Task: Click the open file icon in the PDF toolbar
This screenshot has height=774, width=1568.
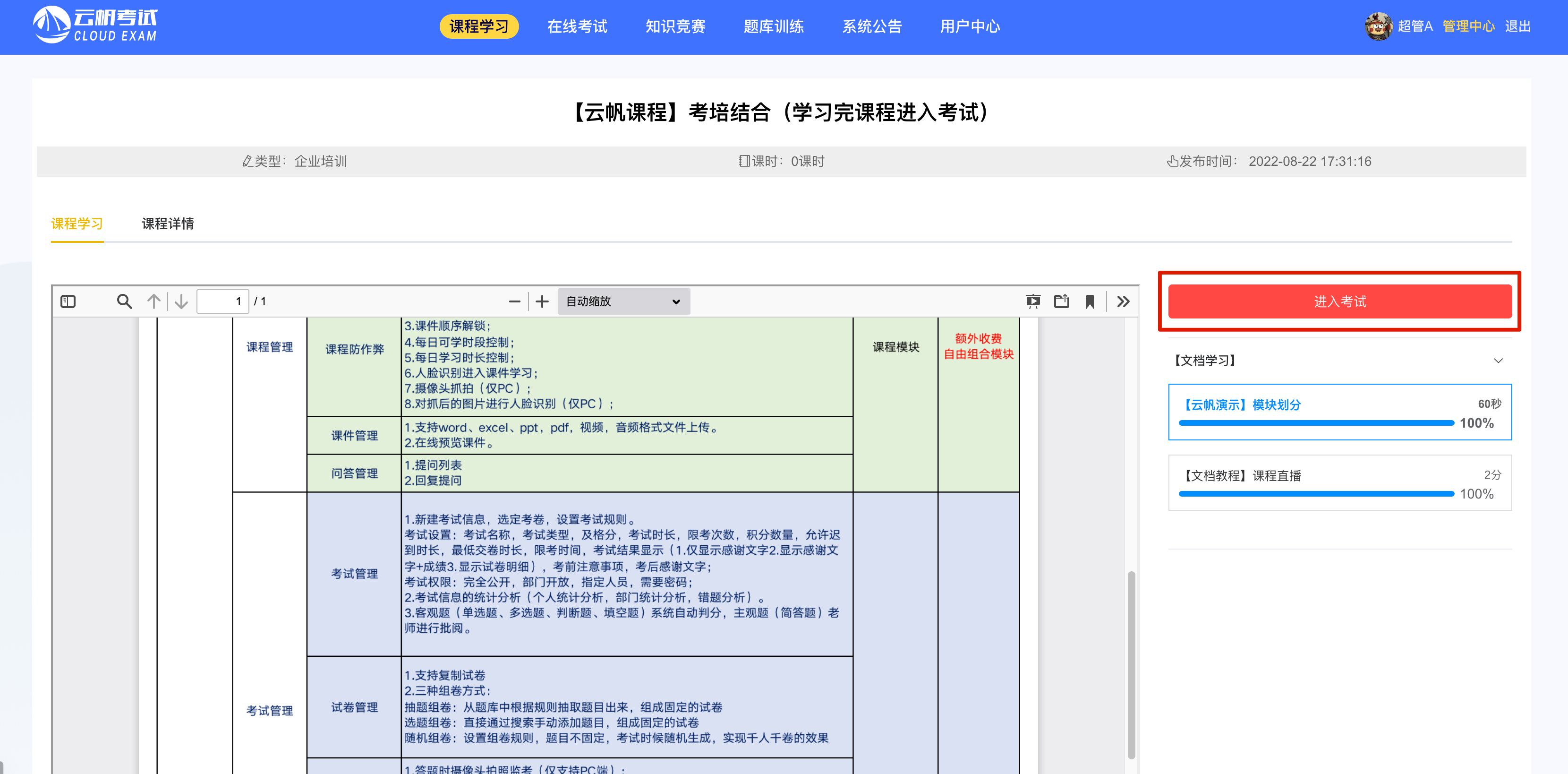Action: coord(1062,301)
